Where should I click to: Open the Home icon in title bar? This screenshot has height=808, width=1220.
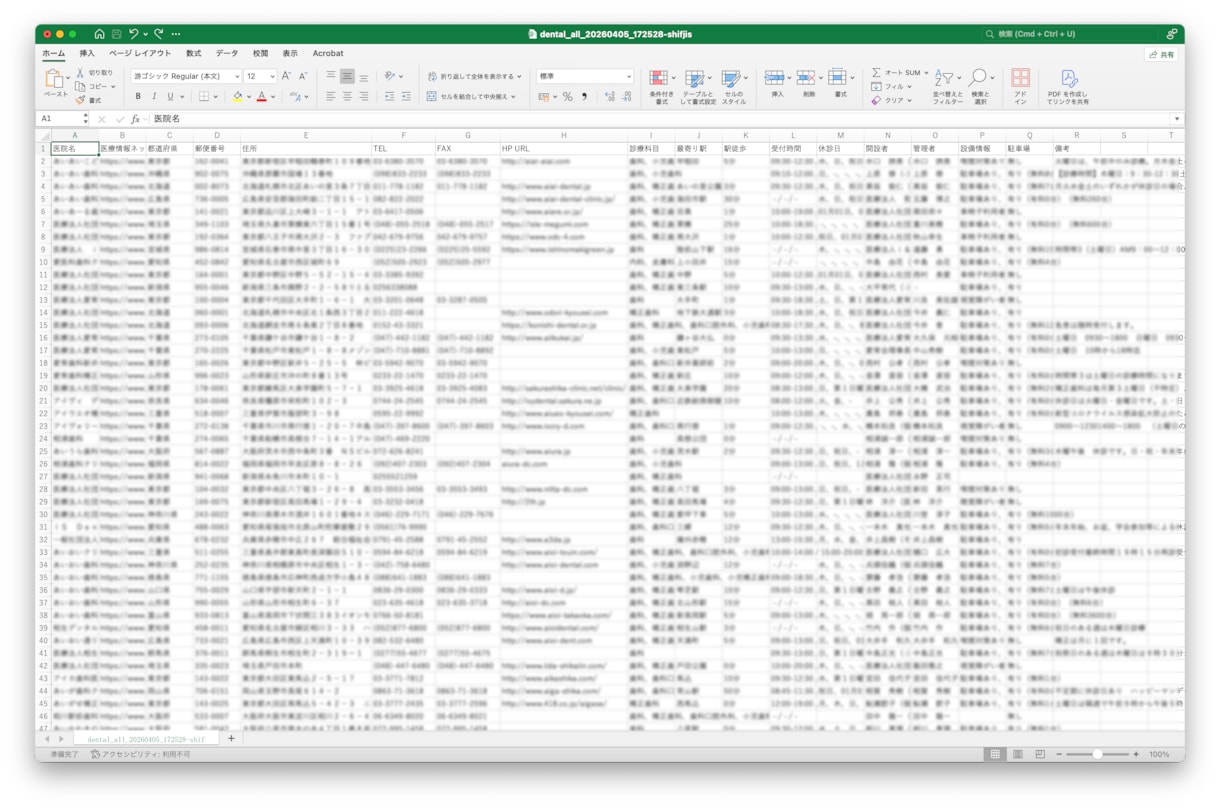99,34
